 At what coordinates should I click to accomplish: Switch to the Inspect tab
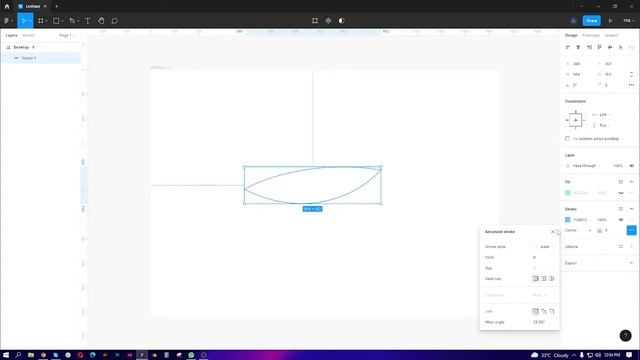[x=611, y=36]
